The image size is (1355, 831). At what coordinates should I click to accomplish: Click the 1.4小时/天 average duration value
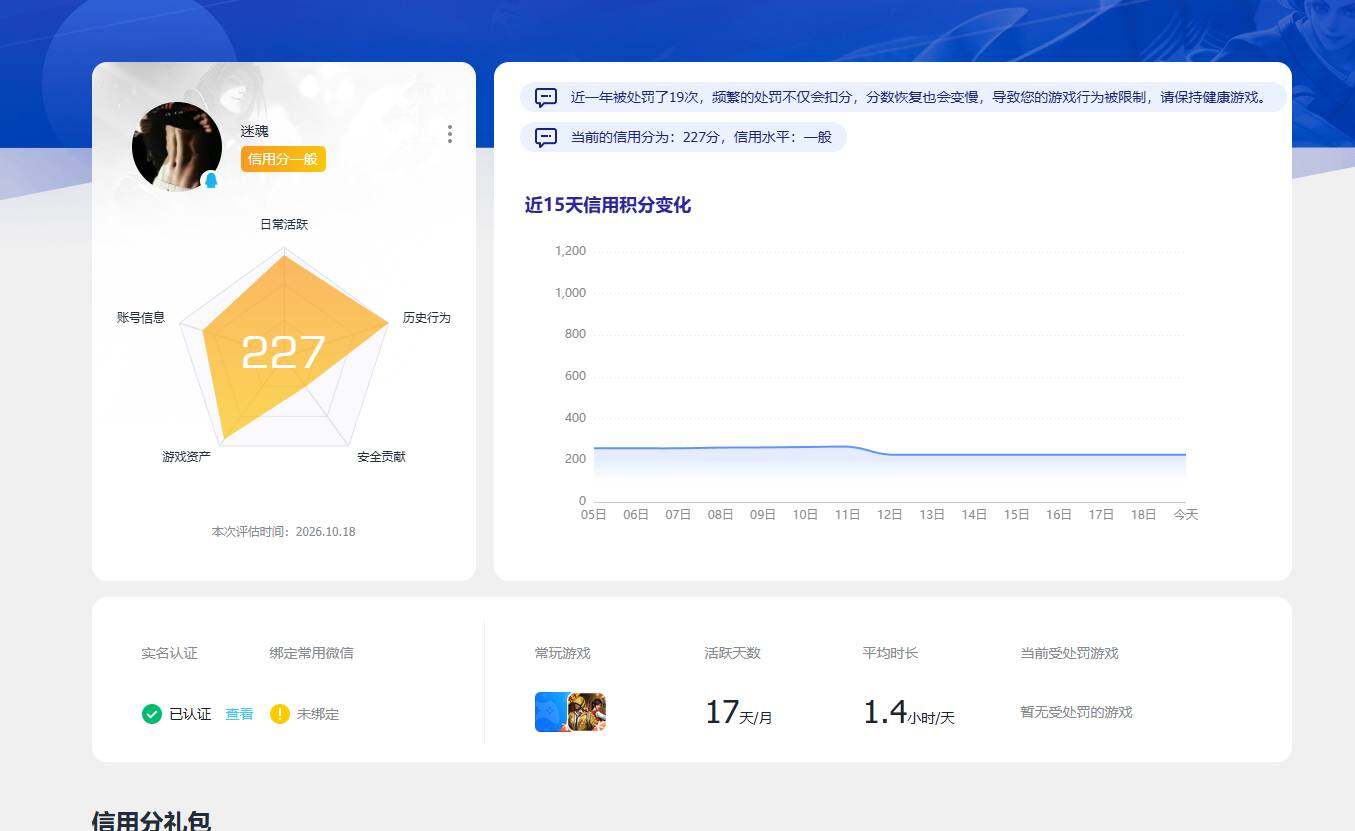(909, 712)
